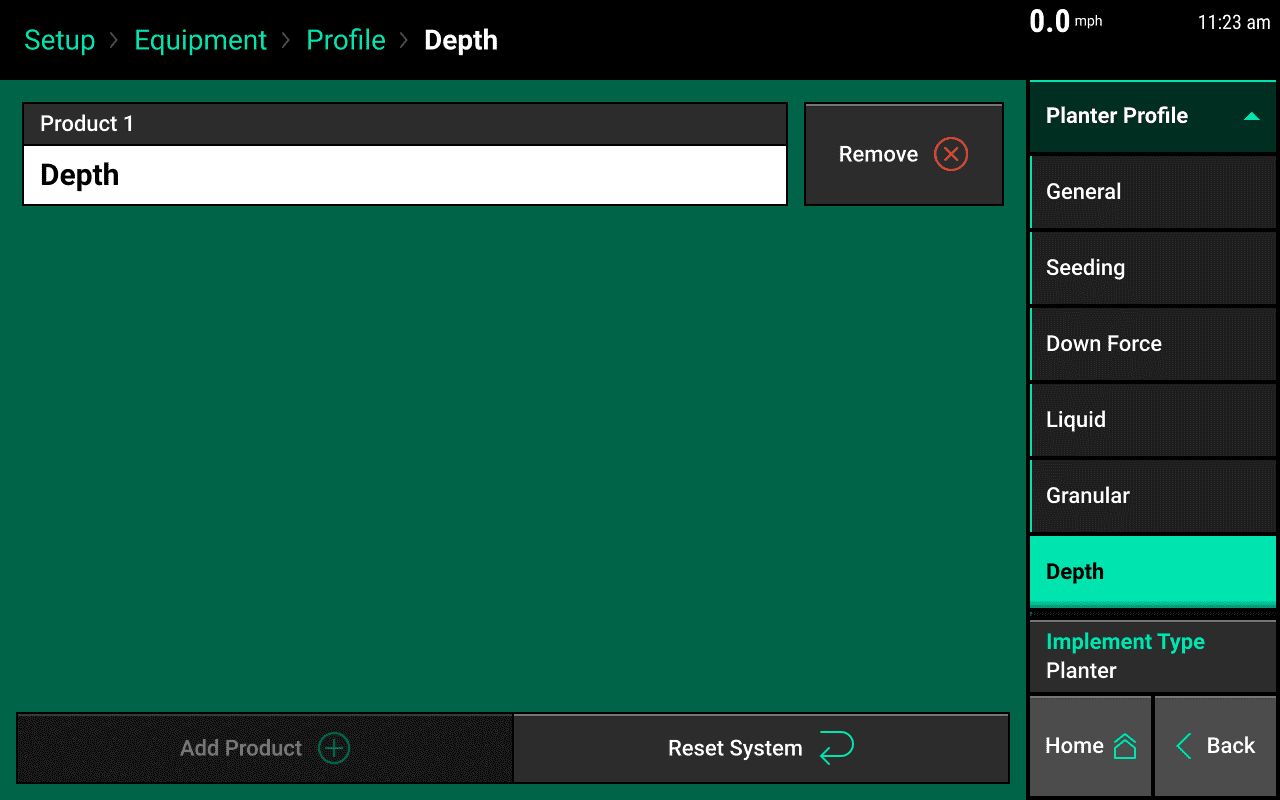Go to Setup in breadcrumb

point(60,41)
